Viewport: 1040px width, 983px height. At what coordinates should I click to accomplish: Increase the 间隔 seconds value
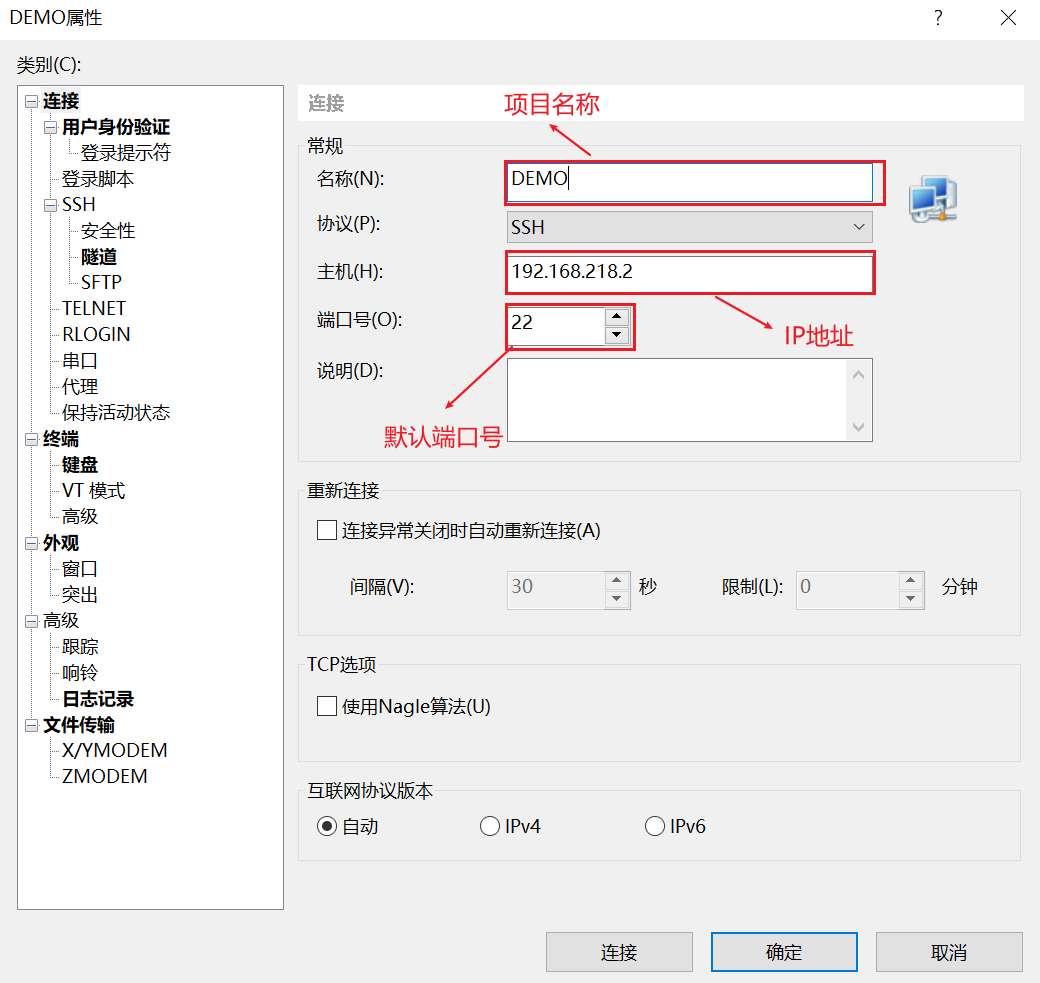point(617,580)
